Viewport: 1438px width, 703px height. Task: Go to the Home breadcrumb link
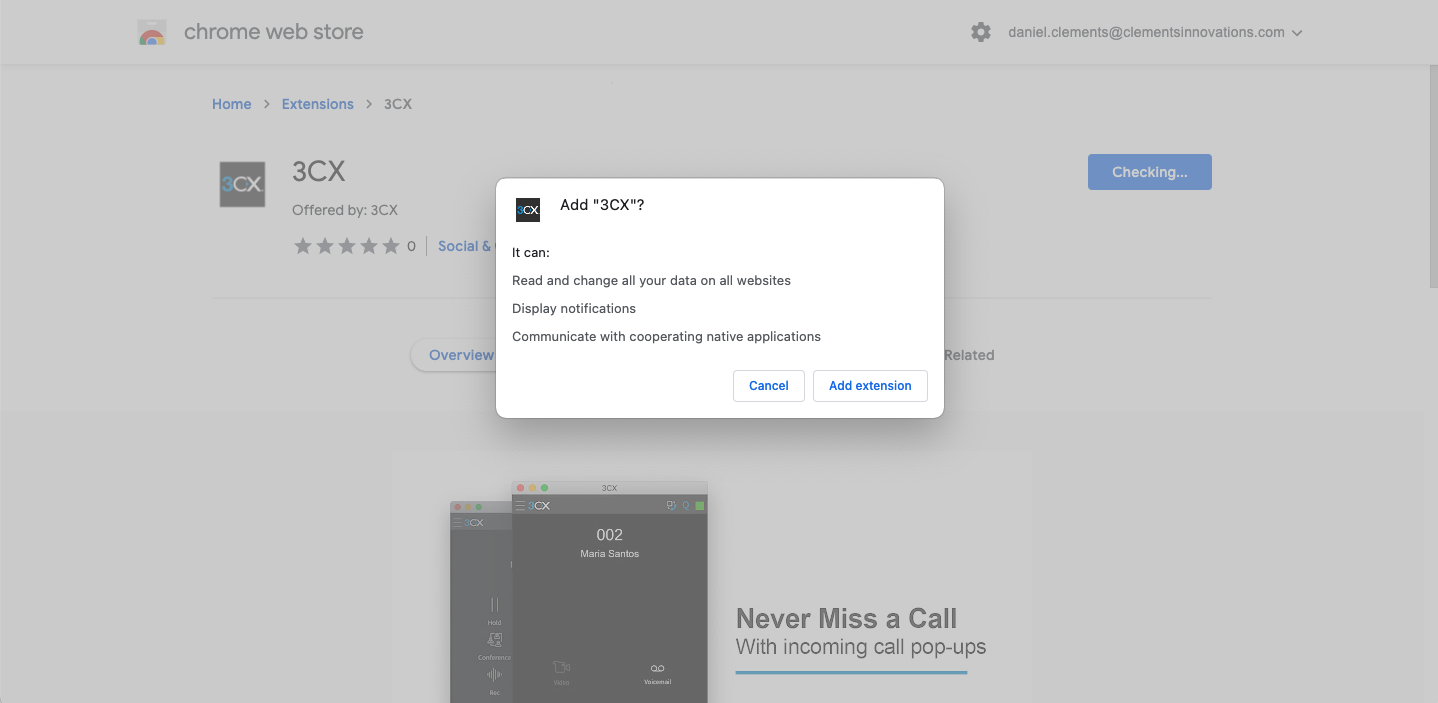pyautogui.click(x=232, y=104)
